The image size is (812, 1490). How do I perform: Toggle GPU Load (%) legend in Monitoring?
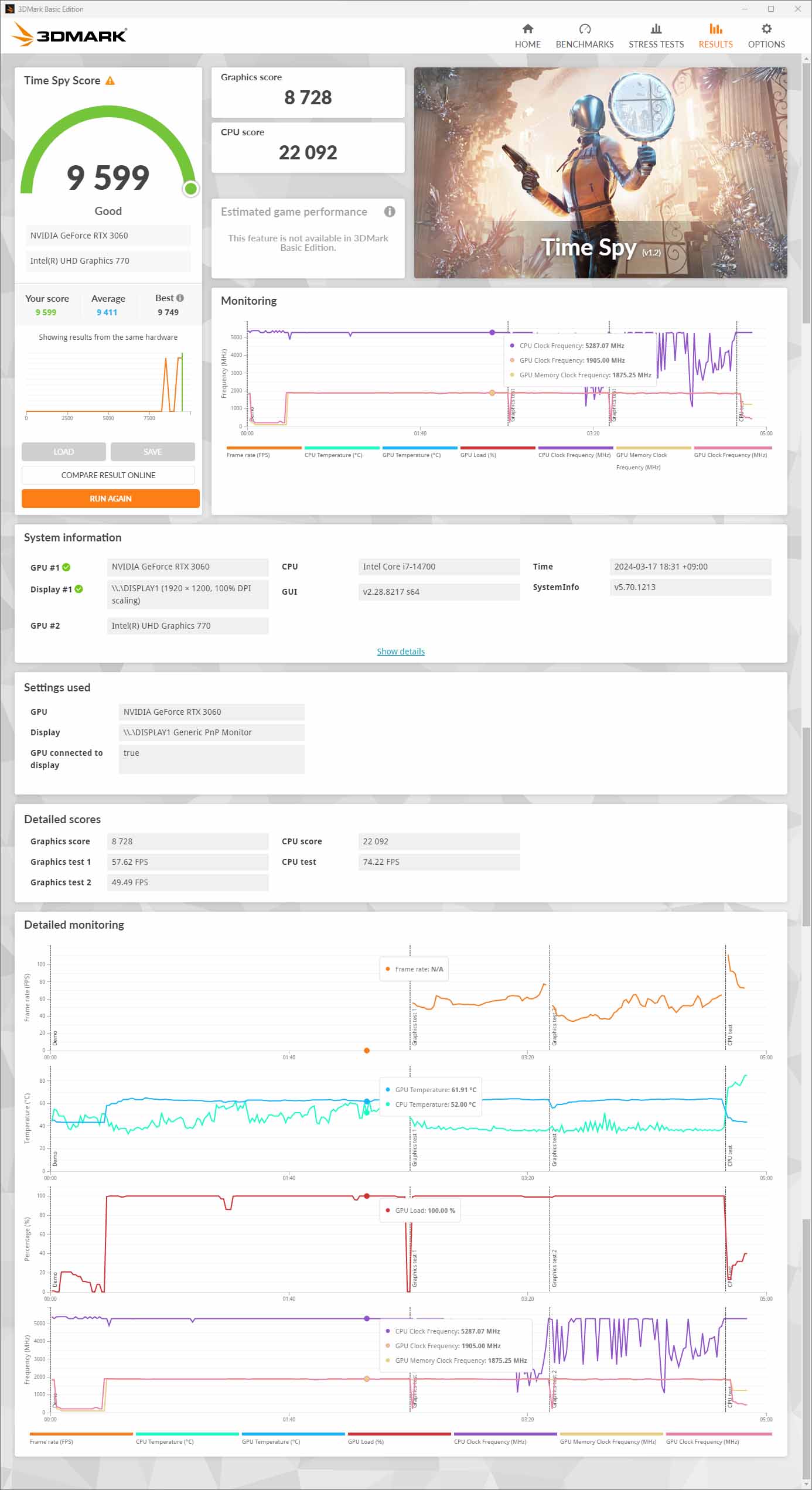pos(497,452)
